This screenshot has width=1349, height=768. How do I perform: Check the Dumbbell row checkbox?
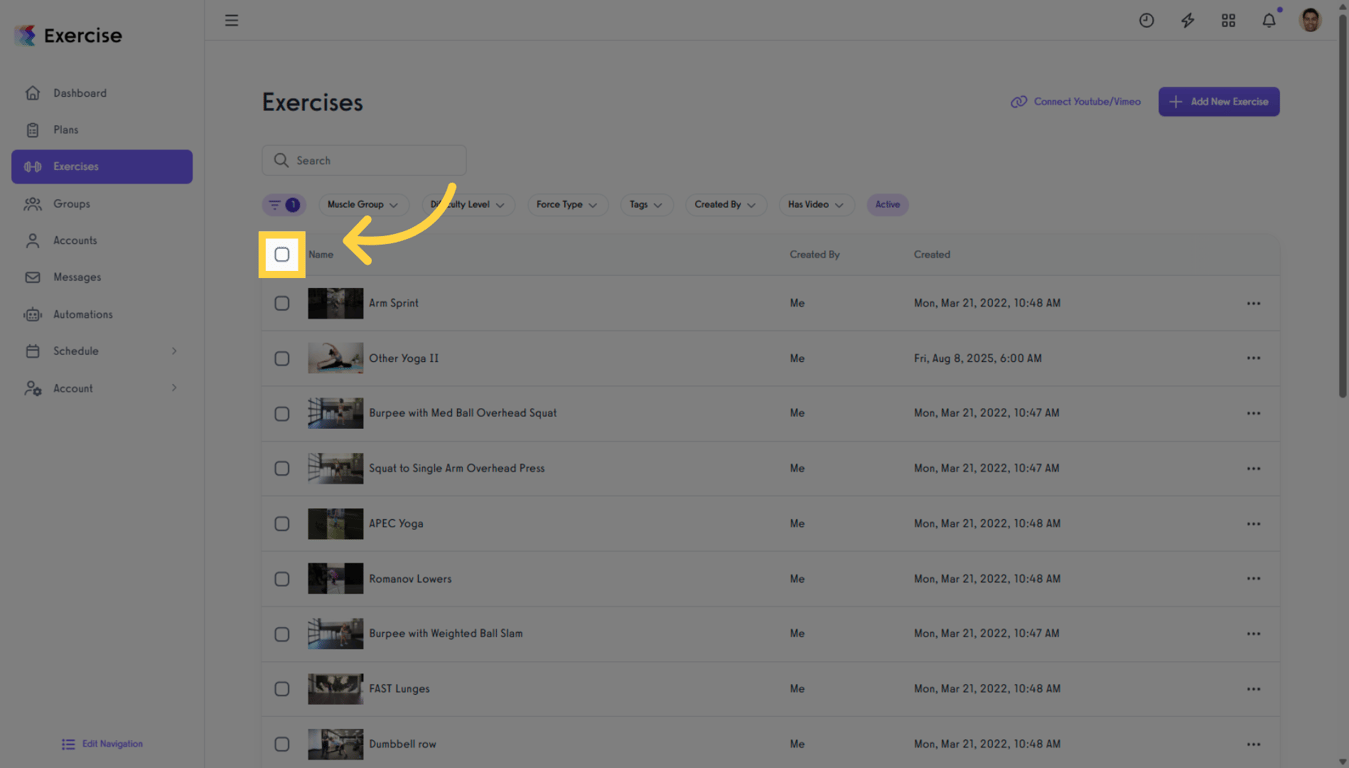click(282, 744)
